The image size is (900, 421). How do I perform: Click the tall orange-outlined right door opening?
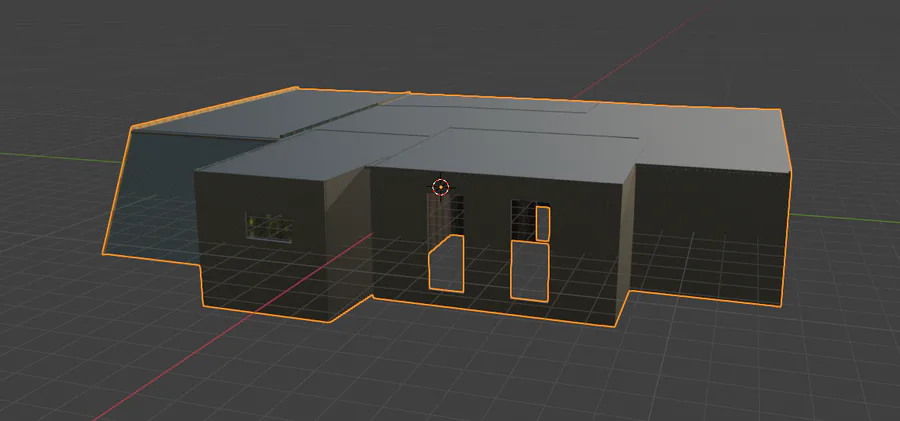[530, 271]
